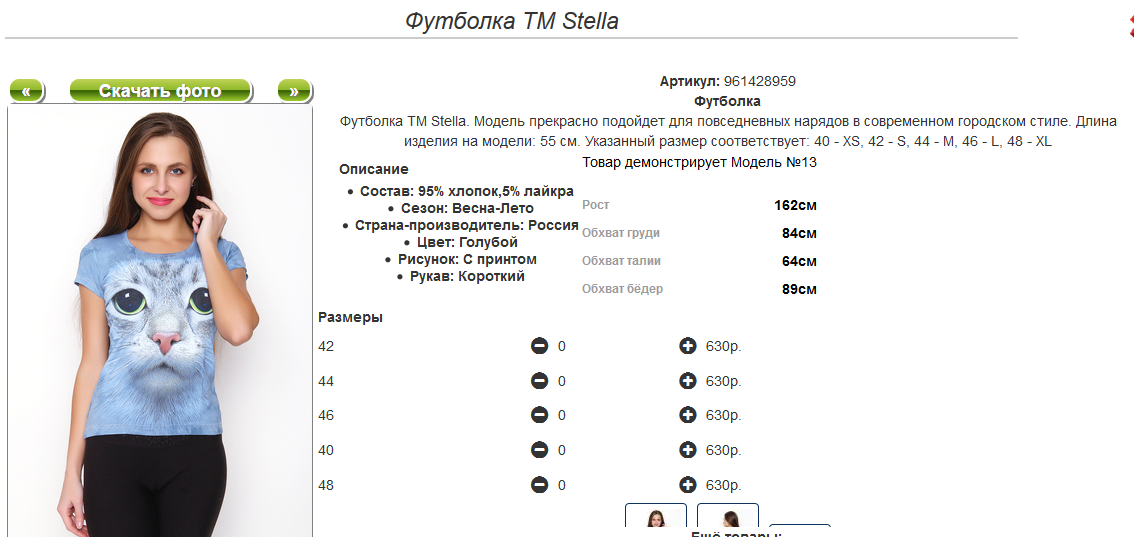Screen dimensions: 1134x537
Task: Click the article number 961428959
Action: coord(759,82)
